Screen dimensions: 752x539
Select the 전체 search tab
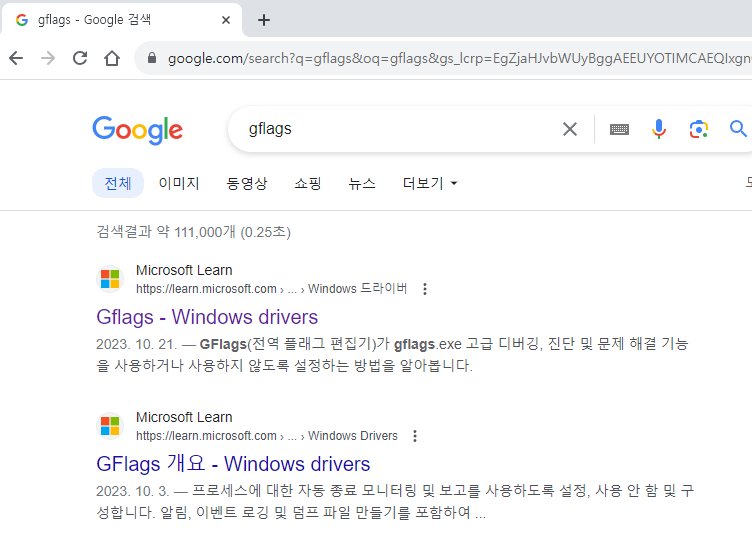[x=118, y=183]
